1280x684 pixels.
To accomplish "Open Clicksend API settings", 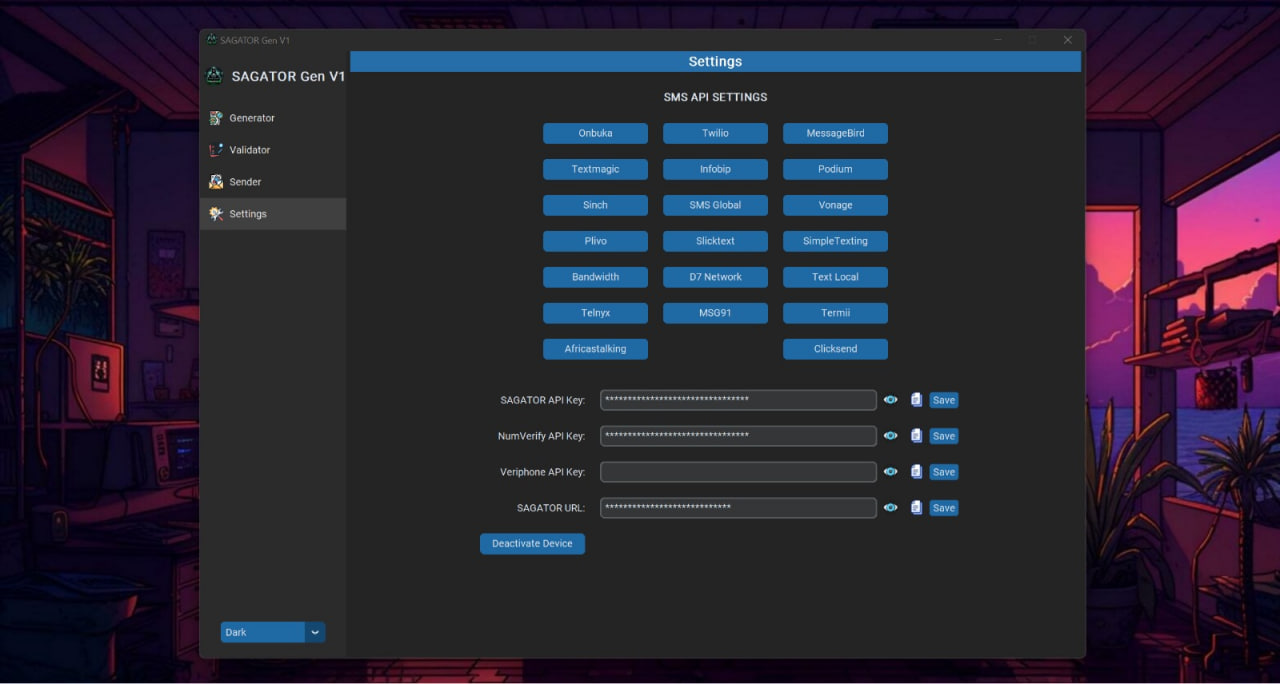I will [x=835, y=349].
